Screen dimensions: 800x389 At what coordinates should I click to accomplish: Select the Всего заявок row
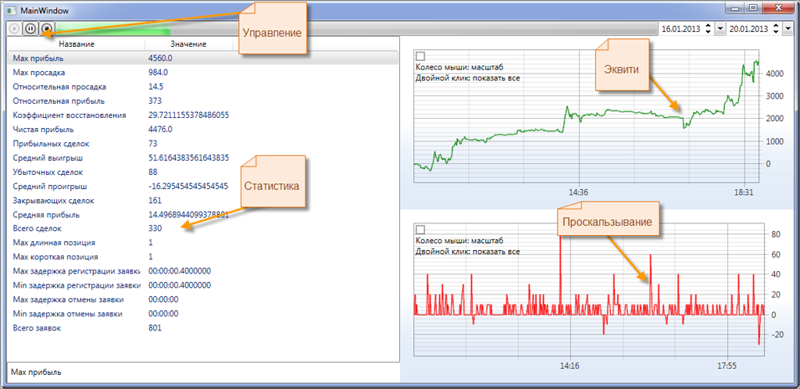click(203, 328)
